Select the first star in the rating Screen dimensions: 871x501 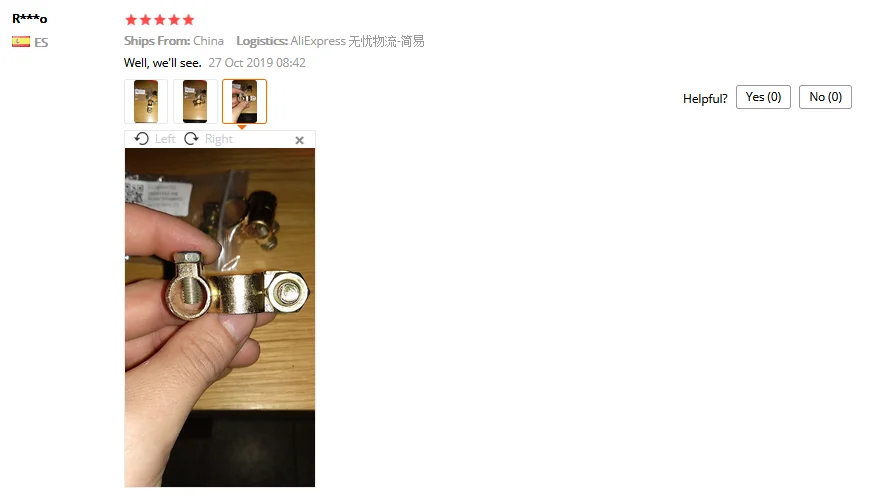click(131, 20)
